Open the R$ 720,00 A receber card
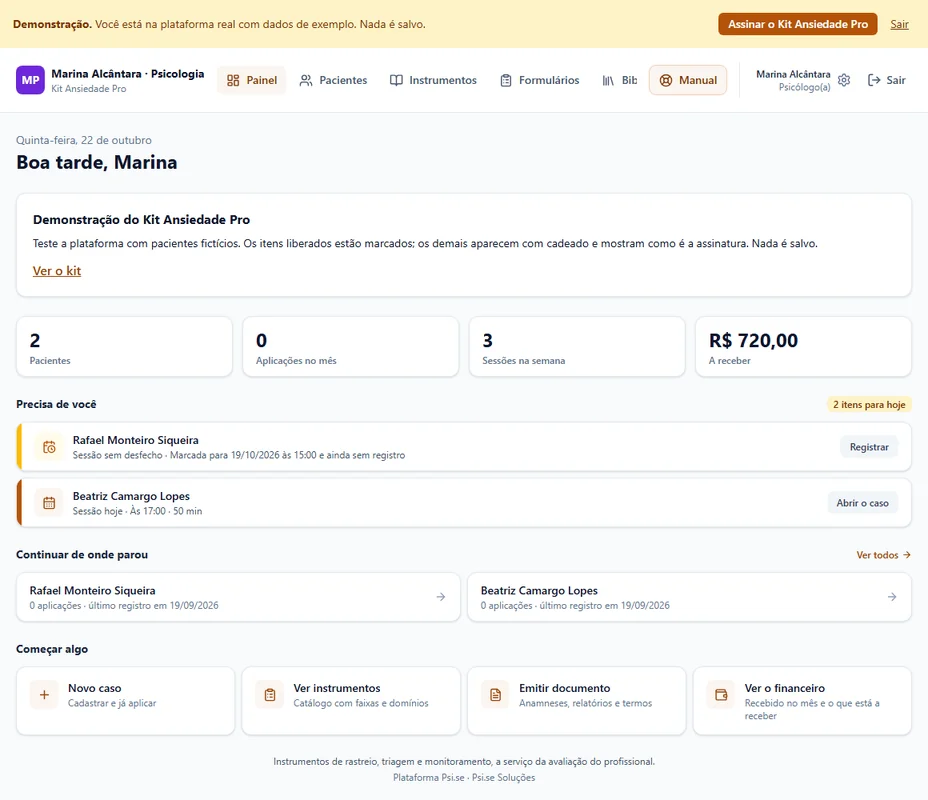Screen dimensions: 928x800 803,347
